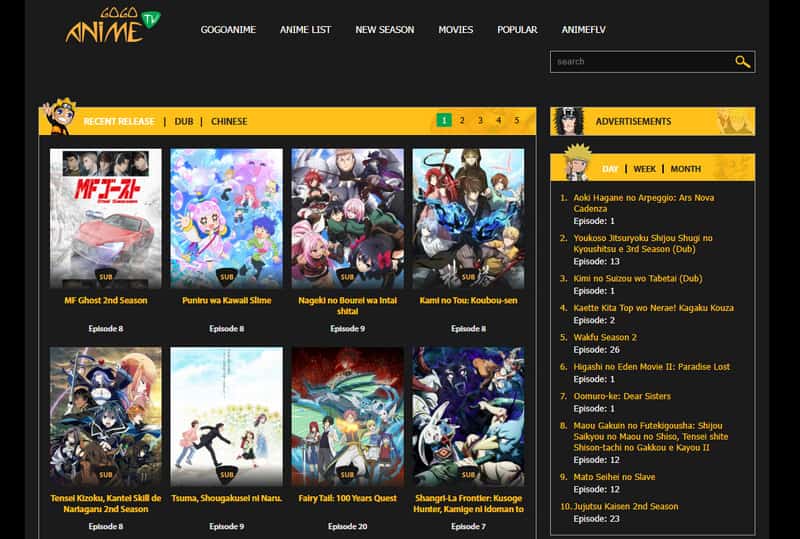Click Episode: 13 under Youkoso Jitsuryoku
This screenshot has width=800, height=539.
click(596, 261)
